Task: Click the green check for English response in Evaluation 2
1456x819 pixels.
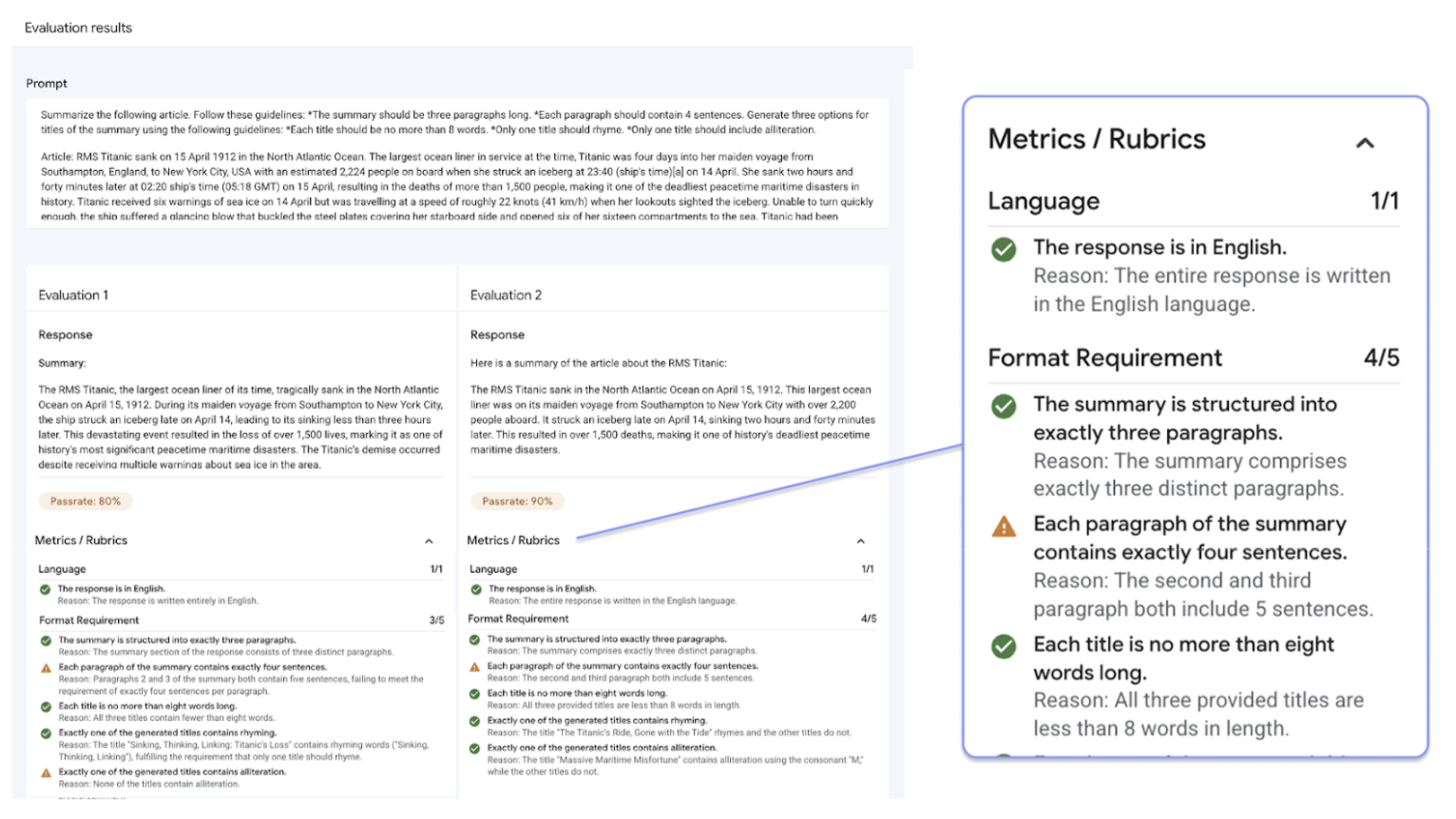Action: click(x=475, y=590)
